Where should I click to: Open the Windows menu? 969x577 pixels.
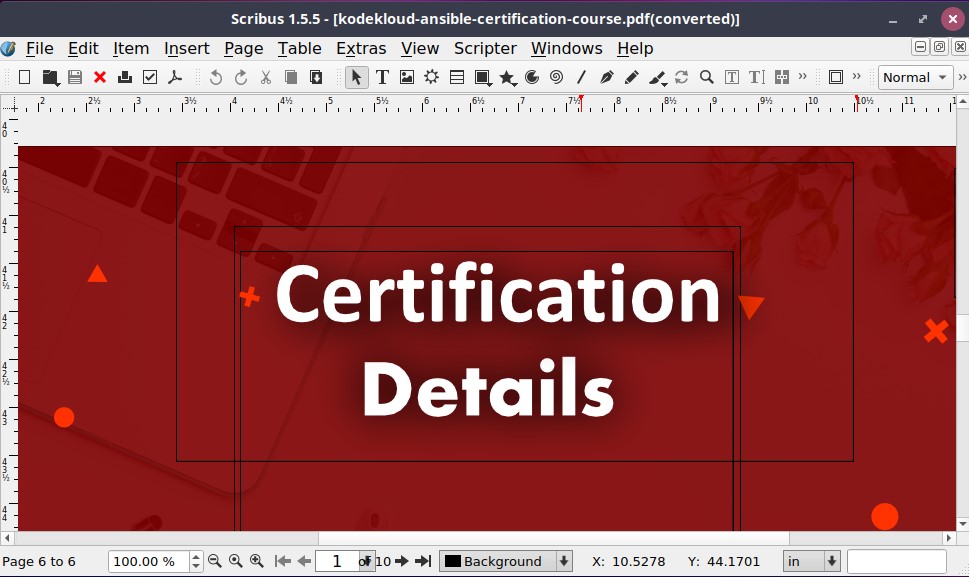(x=566, y=48)
